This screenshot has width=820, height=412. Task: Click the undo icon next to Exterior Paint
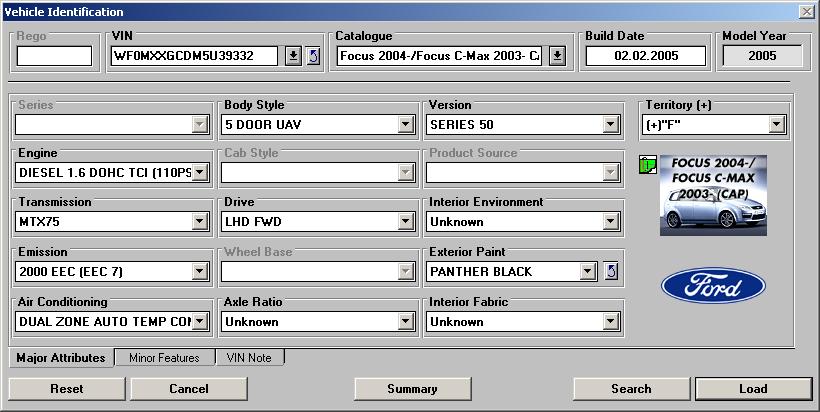point(612,271)
